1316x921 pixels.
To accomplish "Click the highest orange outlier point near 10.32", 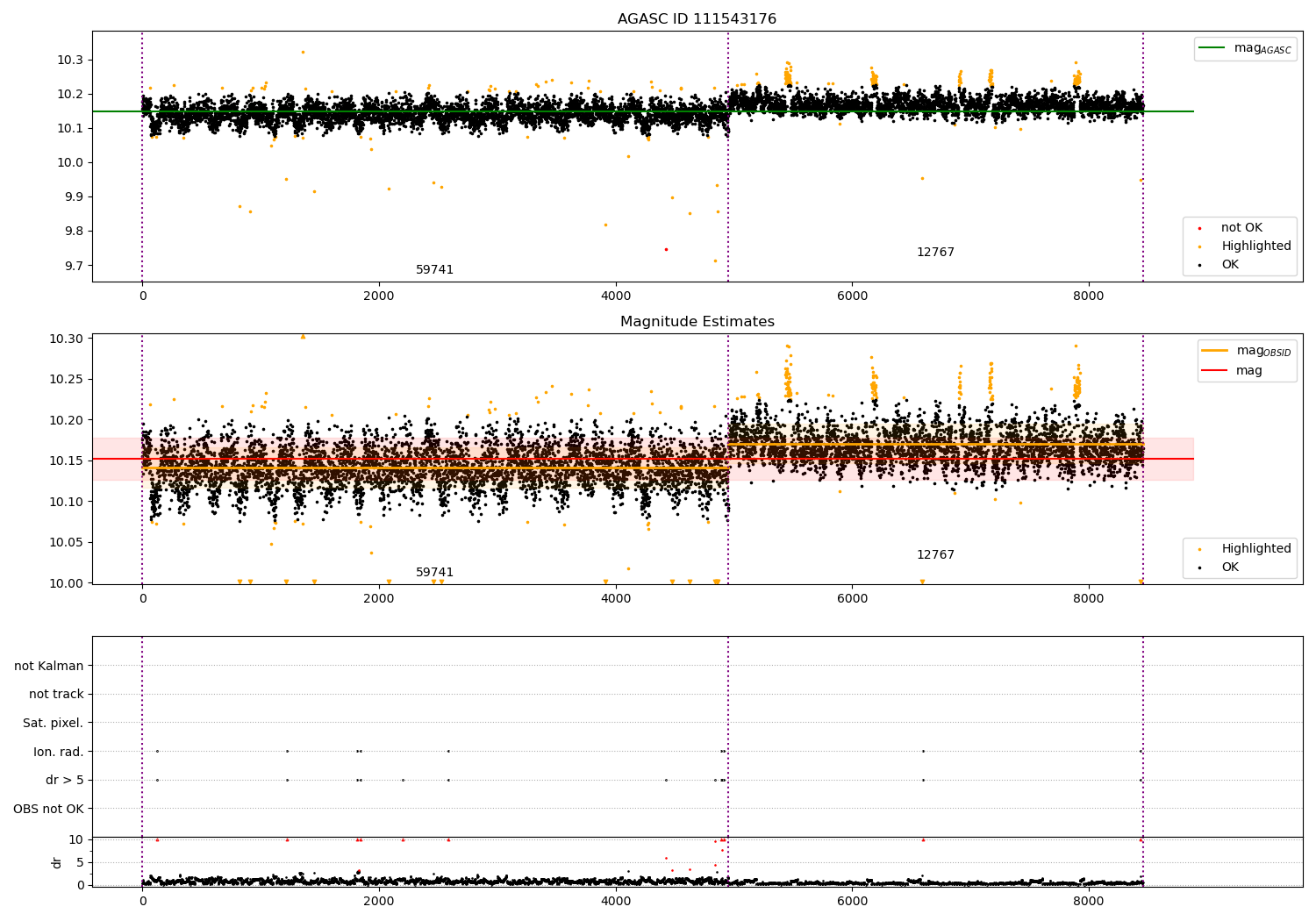I will [303, 52].
